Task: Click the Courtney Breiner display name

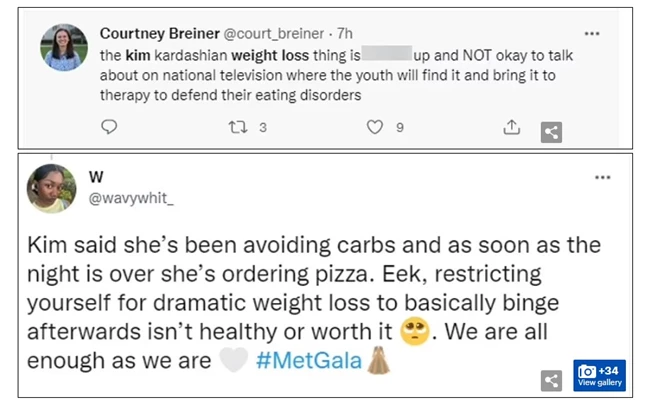Action: (160, 33)
